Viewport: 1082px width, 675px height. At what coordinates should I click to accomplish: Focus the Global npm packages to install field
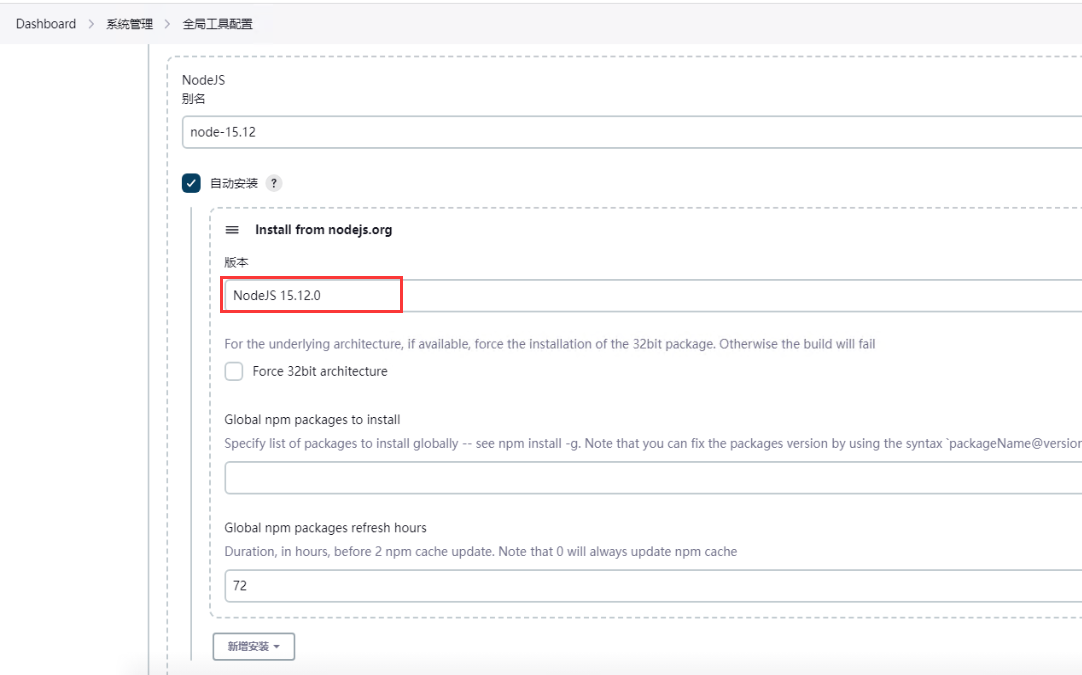pos(650,478)
